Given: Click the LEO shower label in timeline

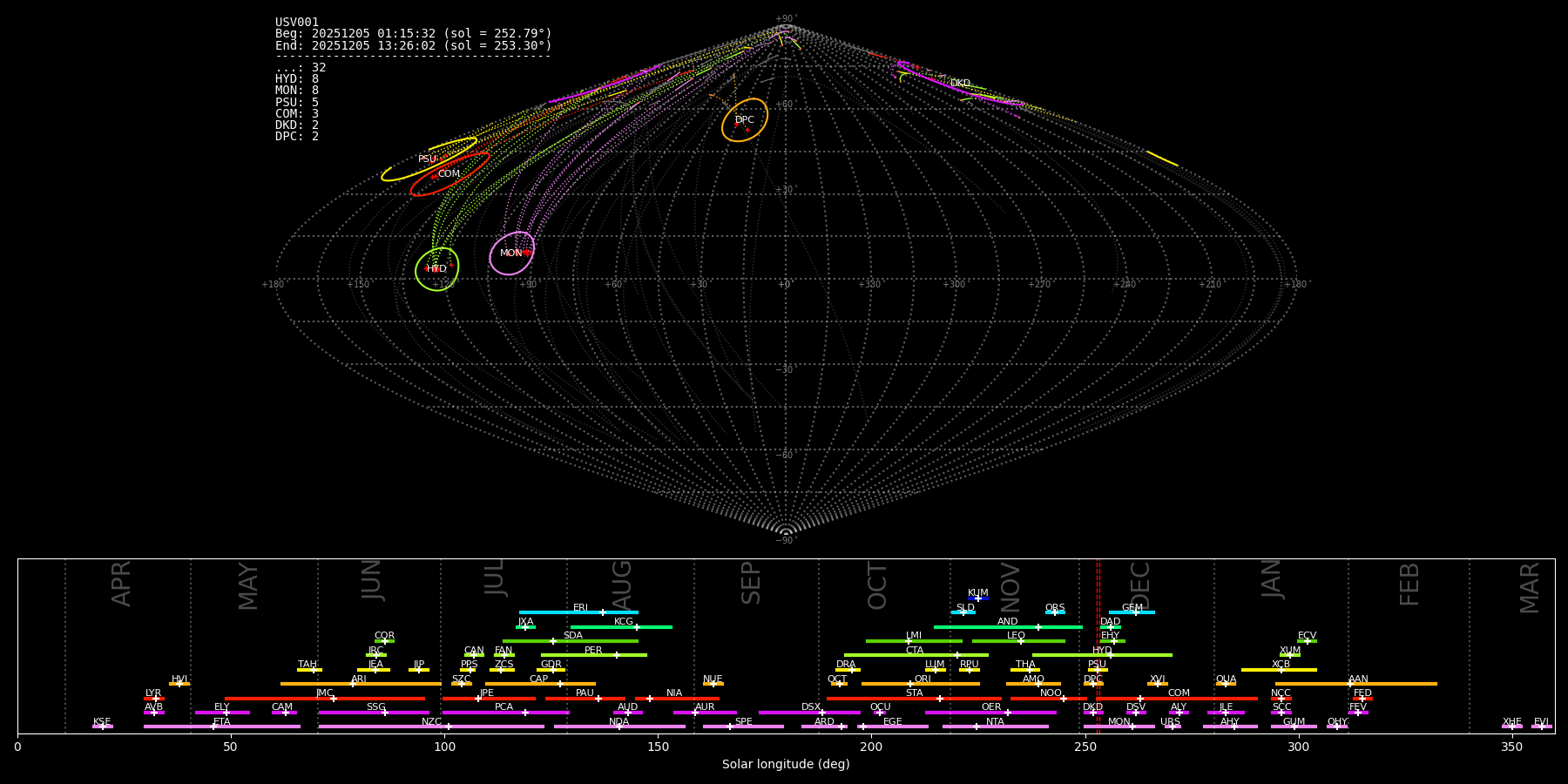Looking at the screenshot, I should pos(1016,636).
